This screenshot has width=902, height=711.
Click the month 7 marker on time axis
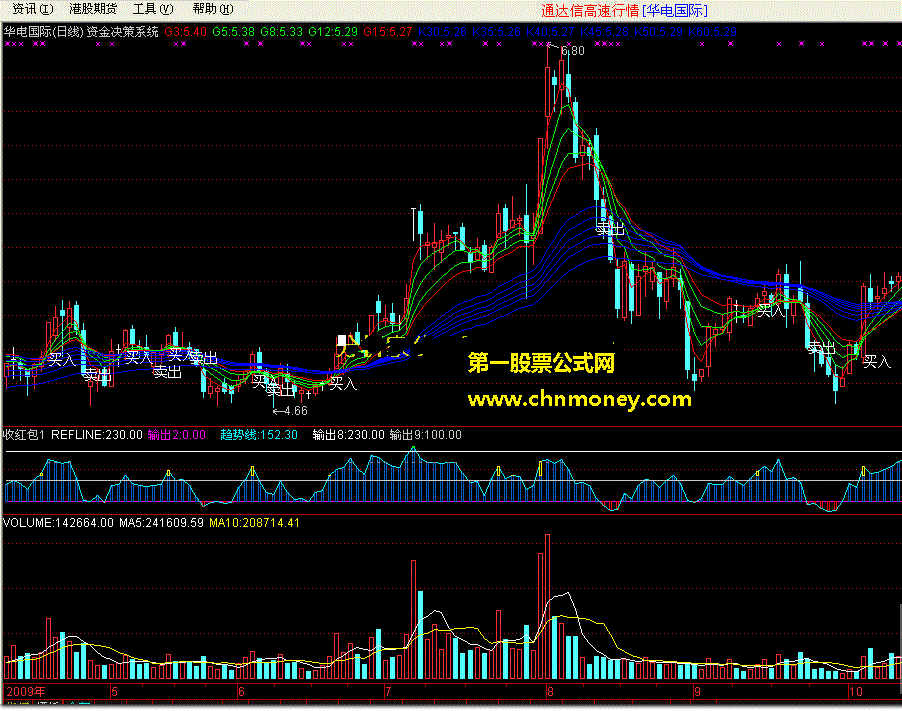pos(388,691)
